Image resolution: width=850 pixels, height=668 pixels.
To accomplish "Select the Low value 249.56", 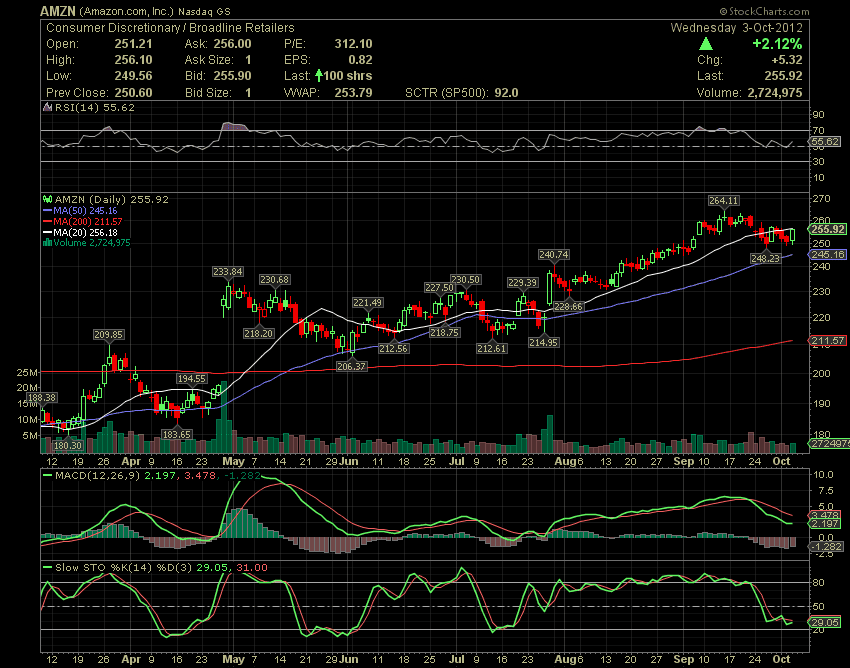I will (133, 75).
